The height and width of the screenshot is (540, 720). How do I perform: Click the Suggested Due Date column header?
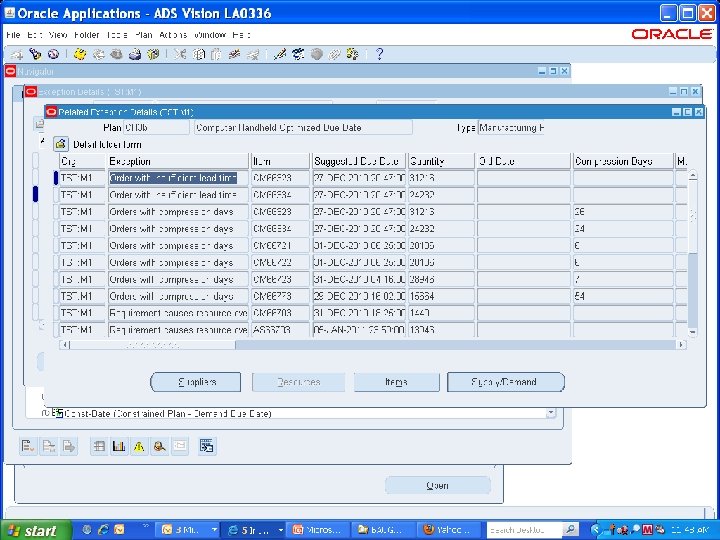(x=359, y=161)
